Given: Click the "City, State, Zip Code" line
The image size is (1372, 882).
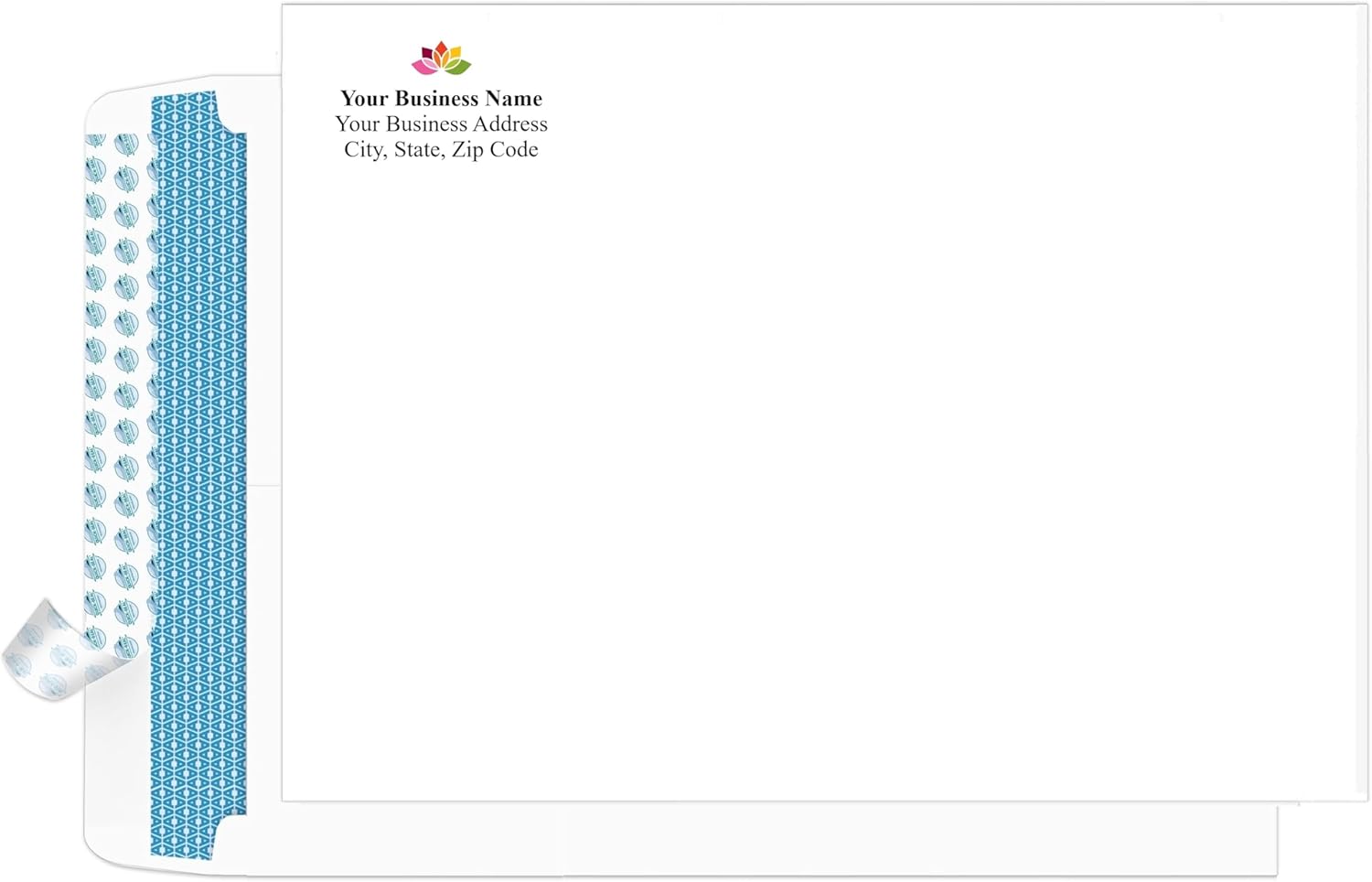Looking at the screenshot, I should point(441,149).
